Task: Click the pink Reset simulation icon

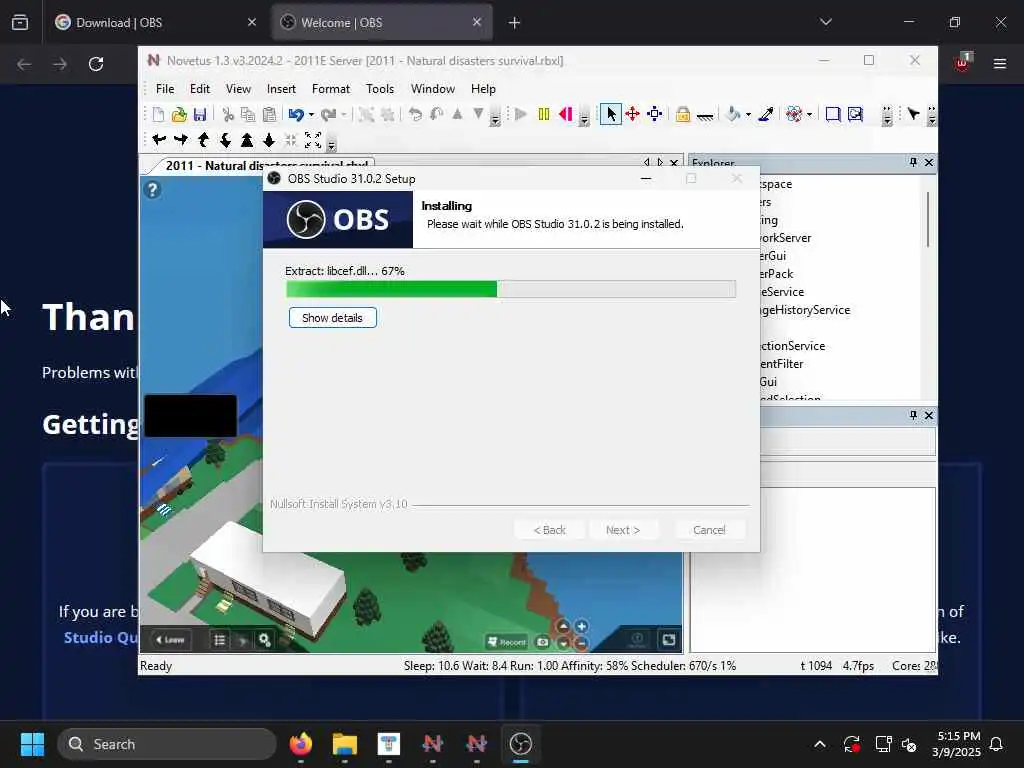Action: click(x=566, y=115)
